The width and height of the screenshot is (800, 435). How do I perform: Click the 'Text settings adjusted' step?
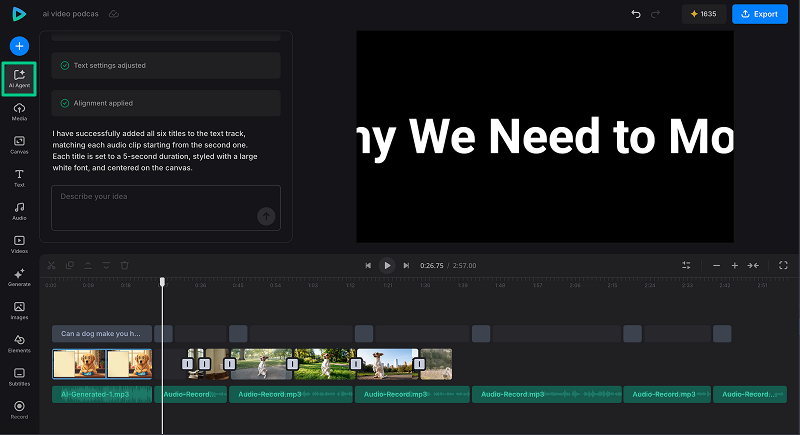[x=166, y=65]
